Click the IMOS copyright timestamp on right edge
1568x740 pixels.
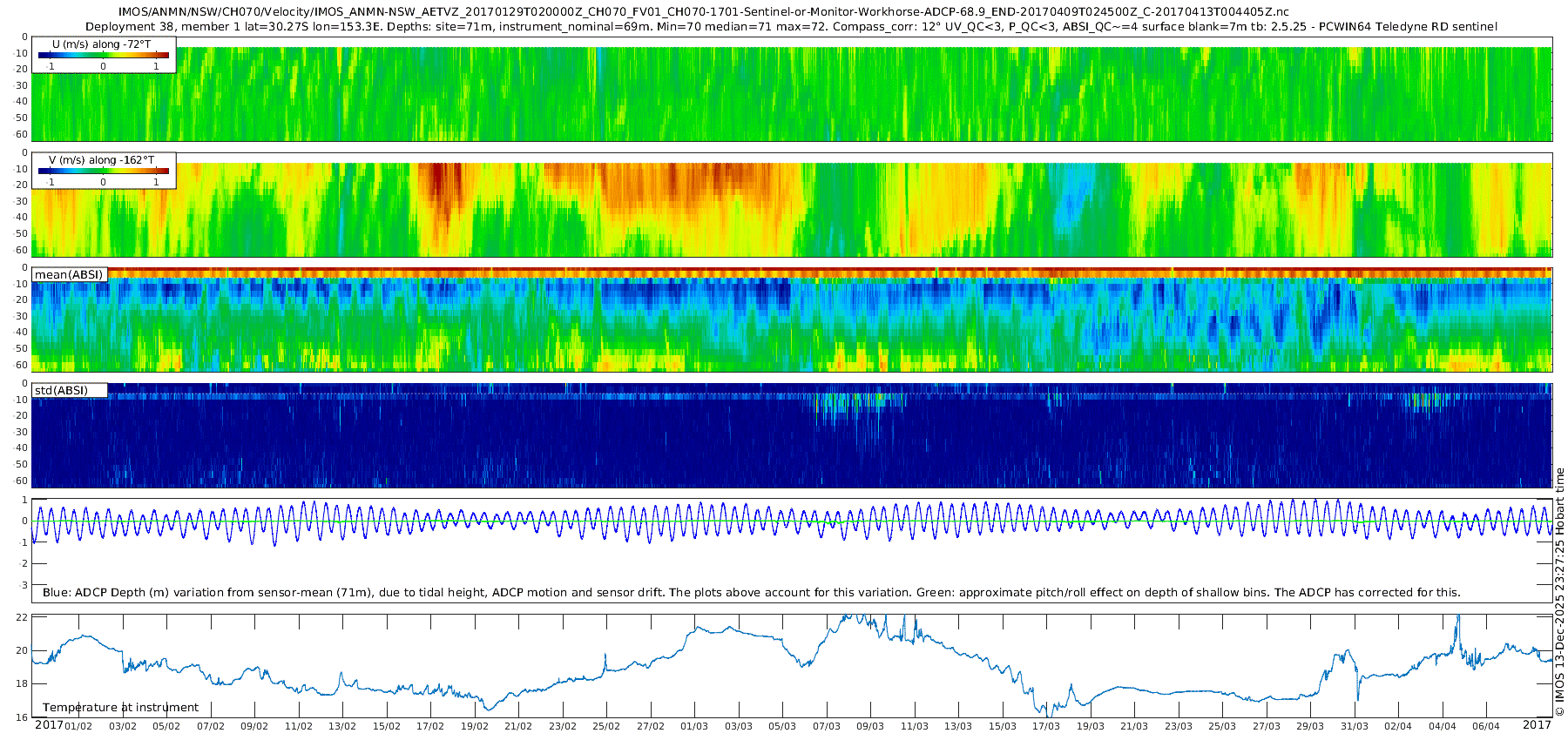[1559, 592]
